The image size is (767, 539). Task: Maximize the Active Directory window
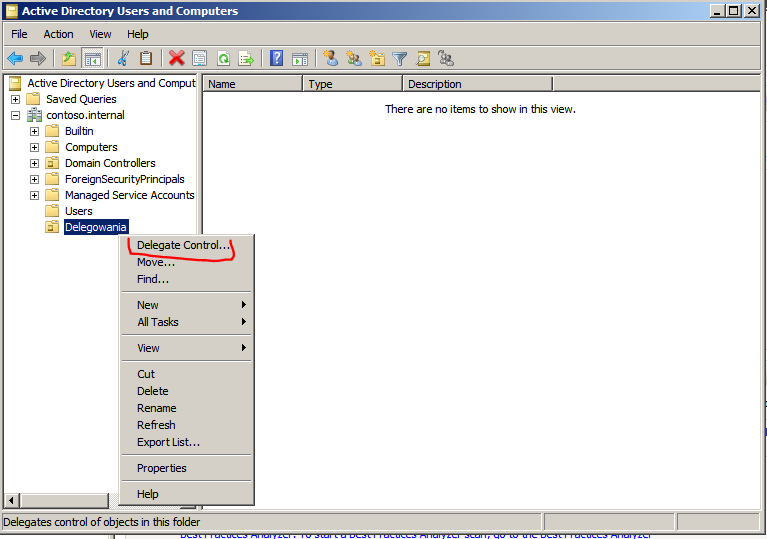click(x=734, y=11)
